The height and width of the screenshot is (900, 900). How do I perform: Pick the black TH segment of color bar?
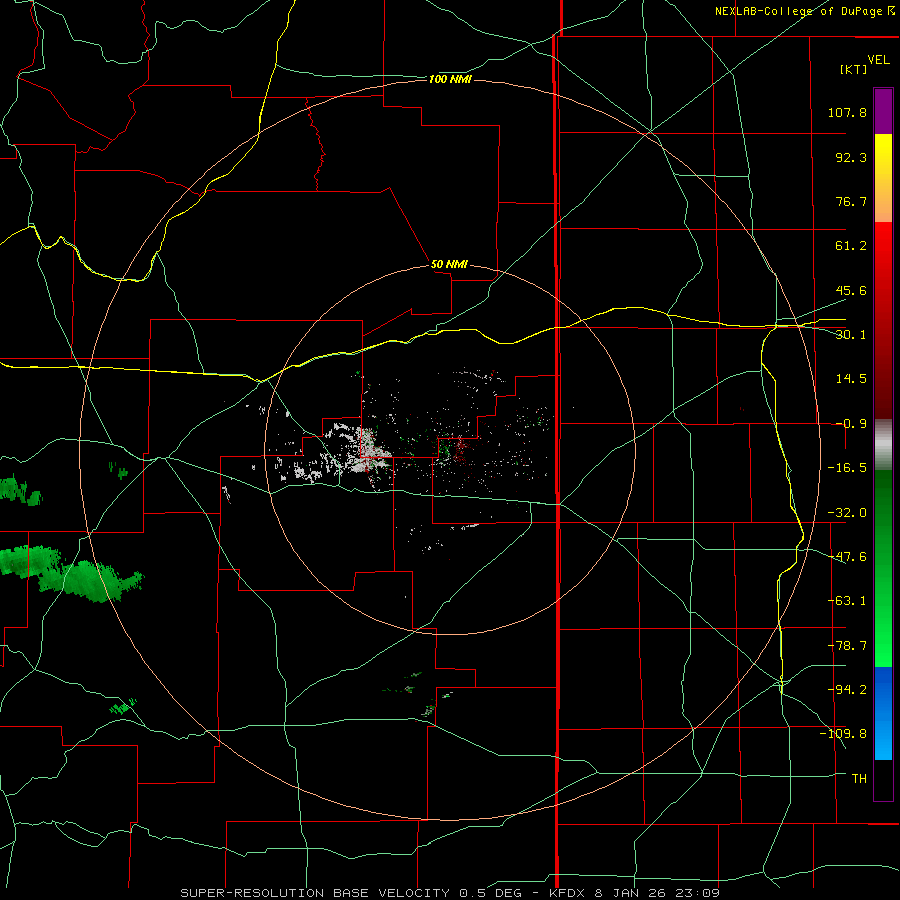(883, 779)
